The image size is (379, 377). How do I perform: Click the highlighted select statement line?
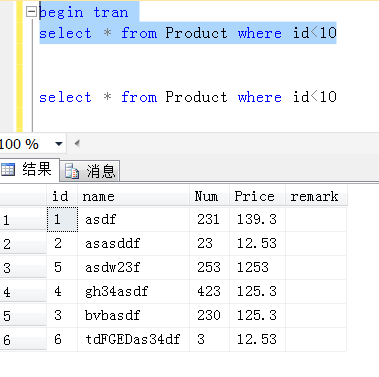pos(188,33)
